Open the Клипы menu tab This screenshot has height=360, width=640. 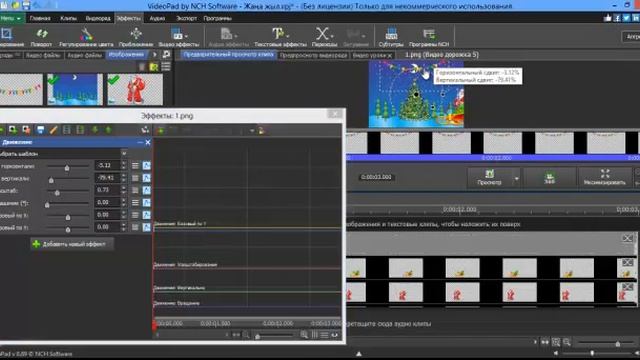(x=68, y=18)
